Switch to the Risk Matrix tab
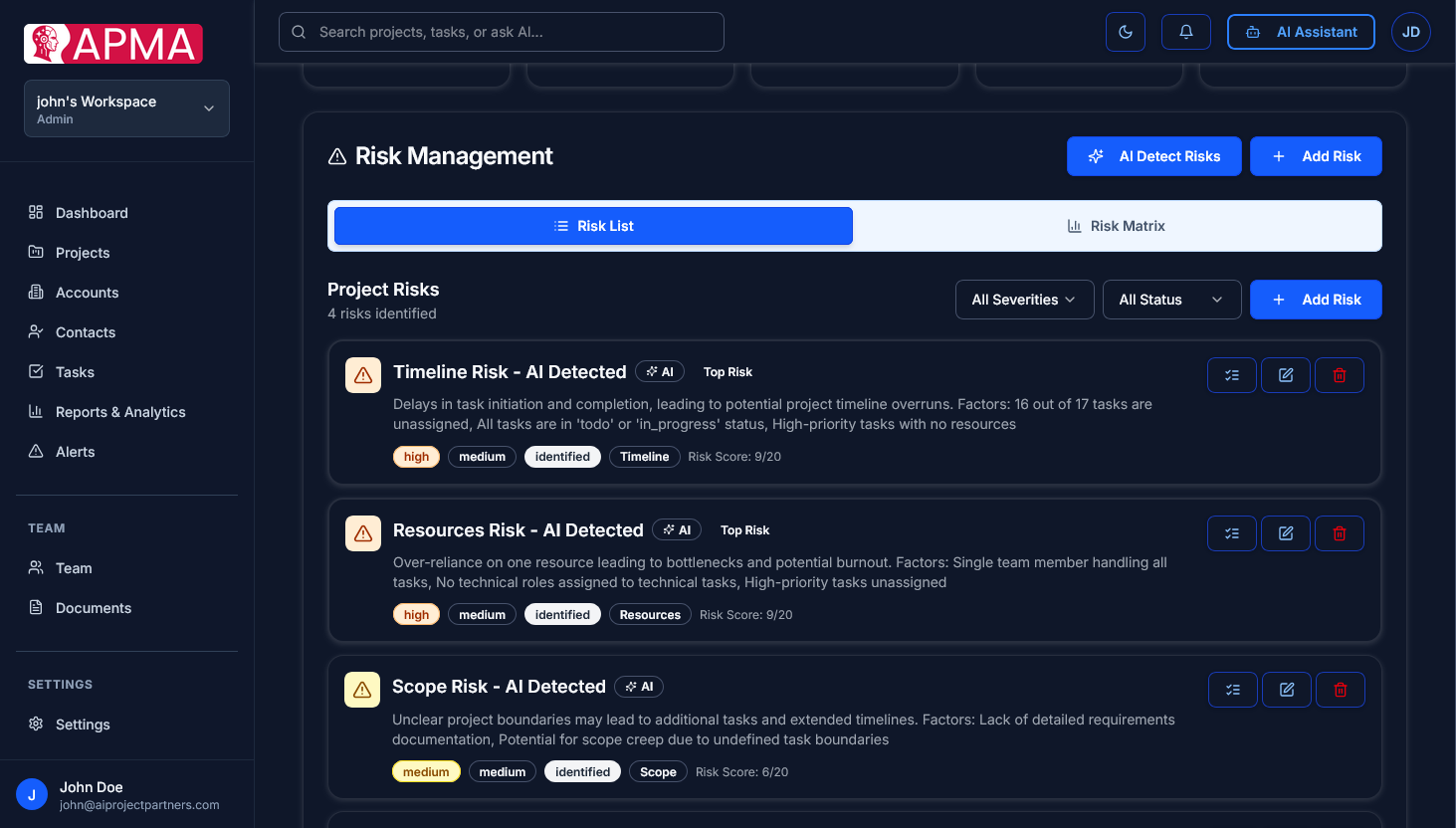Image resolution: width=1456 pixels, height=828 pixels. (x=1116, y=226)
